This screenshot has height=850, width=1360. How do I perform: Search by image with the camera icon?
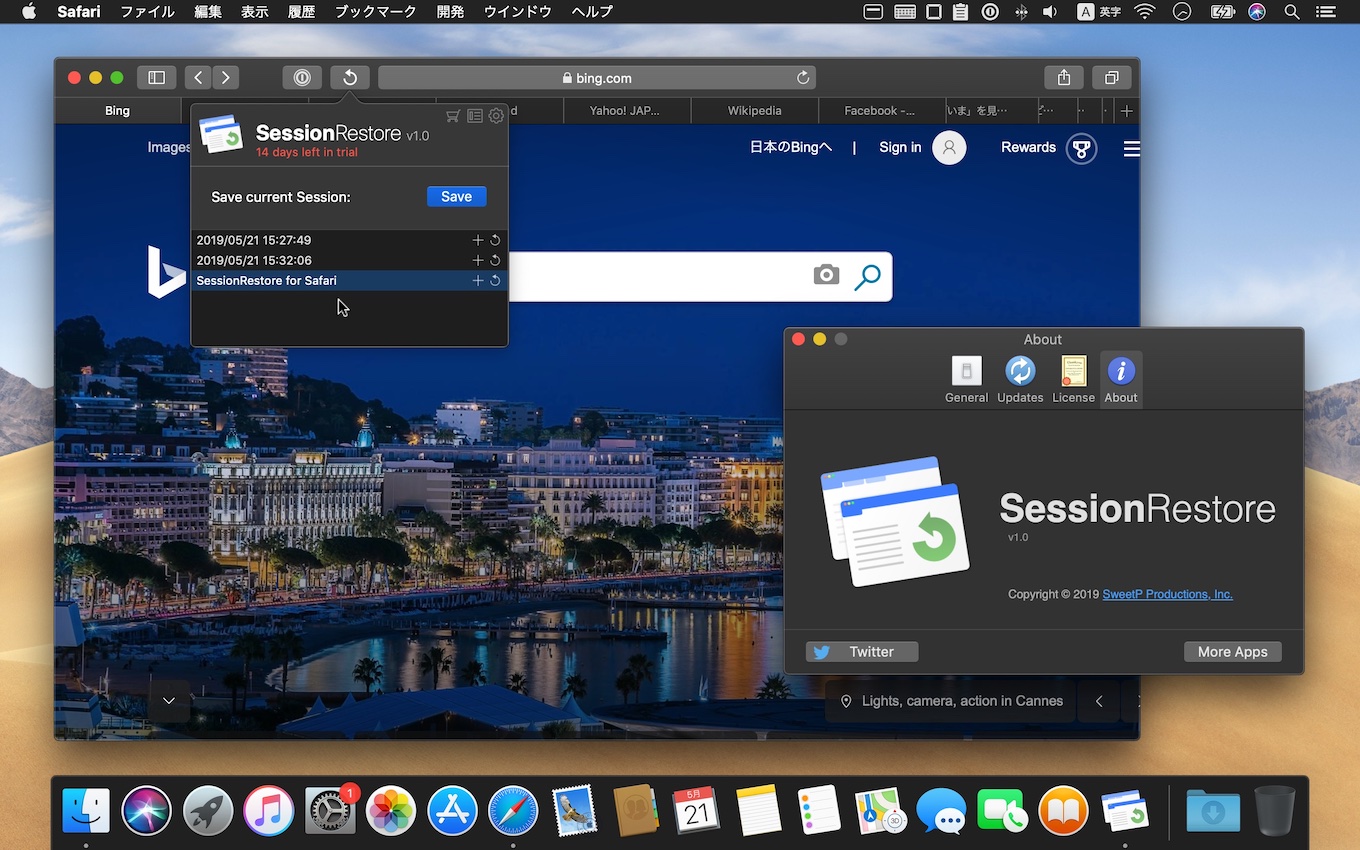[826, 275]
